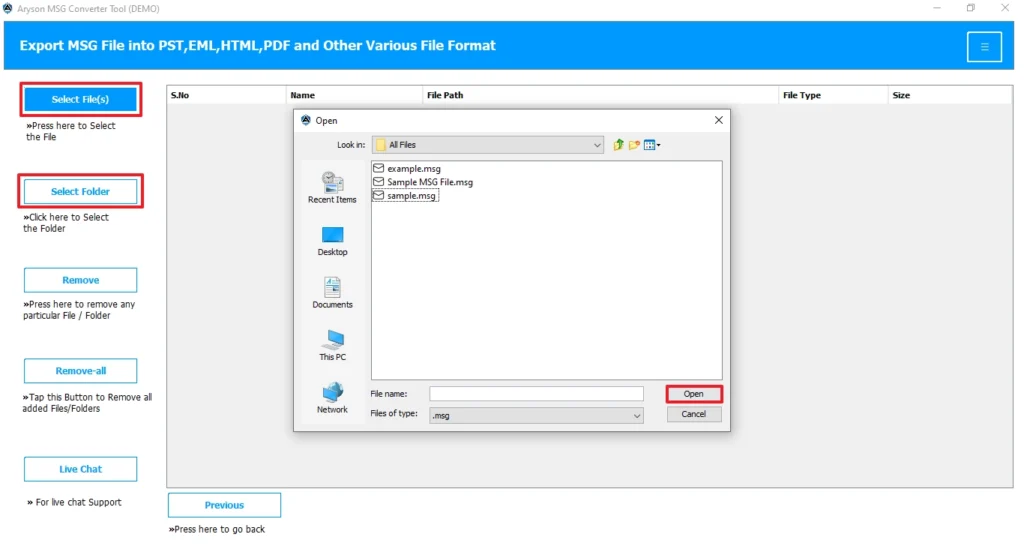Click the File Path column header
This screenshot has height=546, width=1024.
600,95
